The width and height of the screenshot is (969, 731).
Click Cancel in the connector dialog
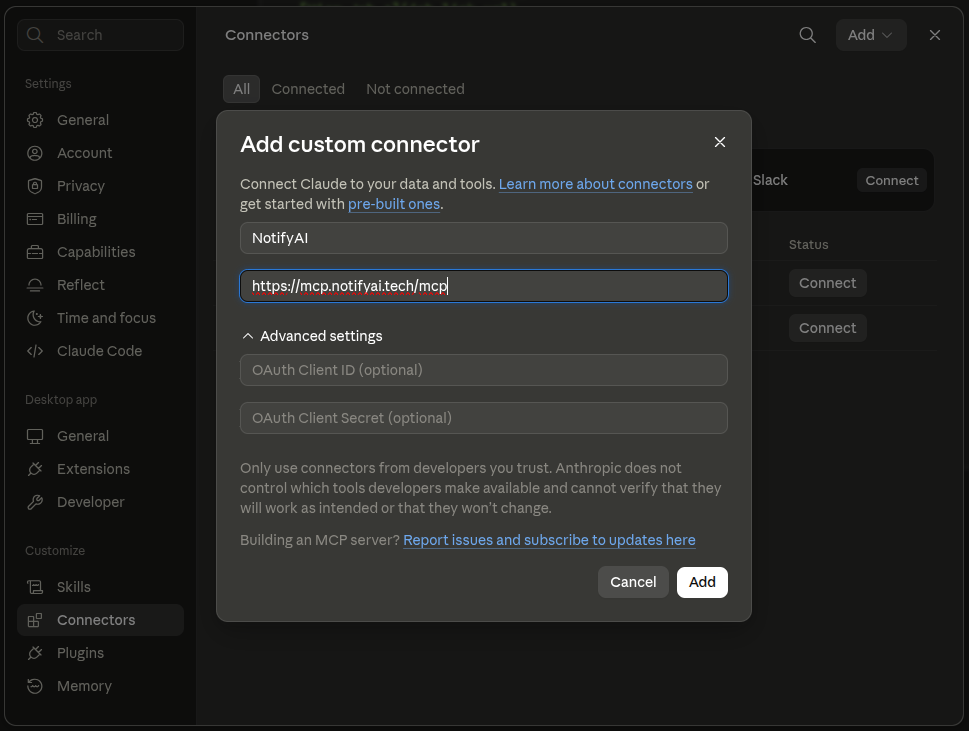633,582
